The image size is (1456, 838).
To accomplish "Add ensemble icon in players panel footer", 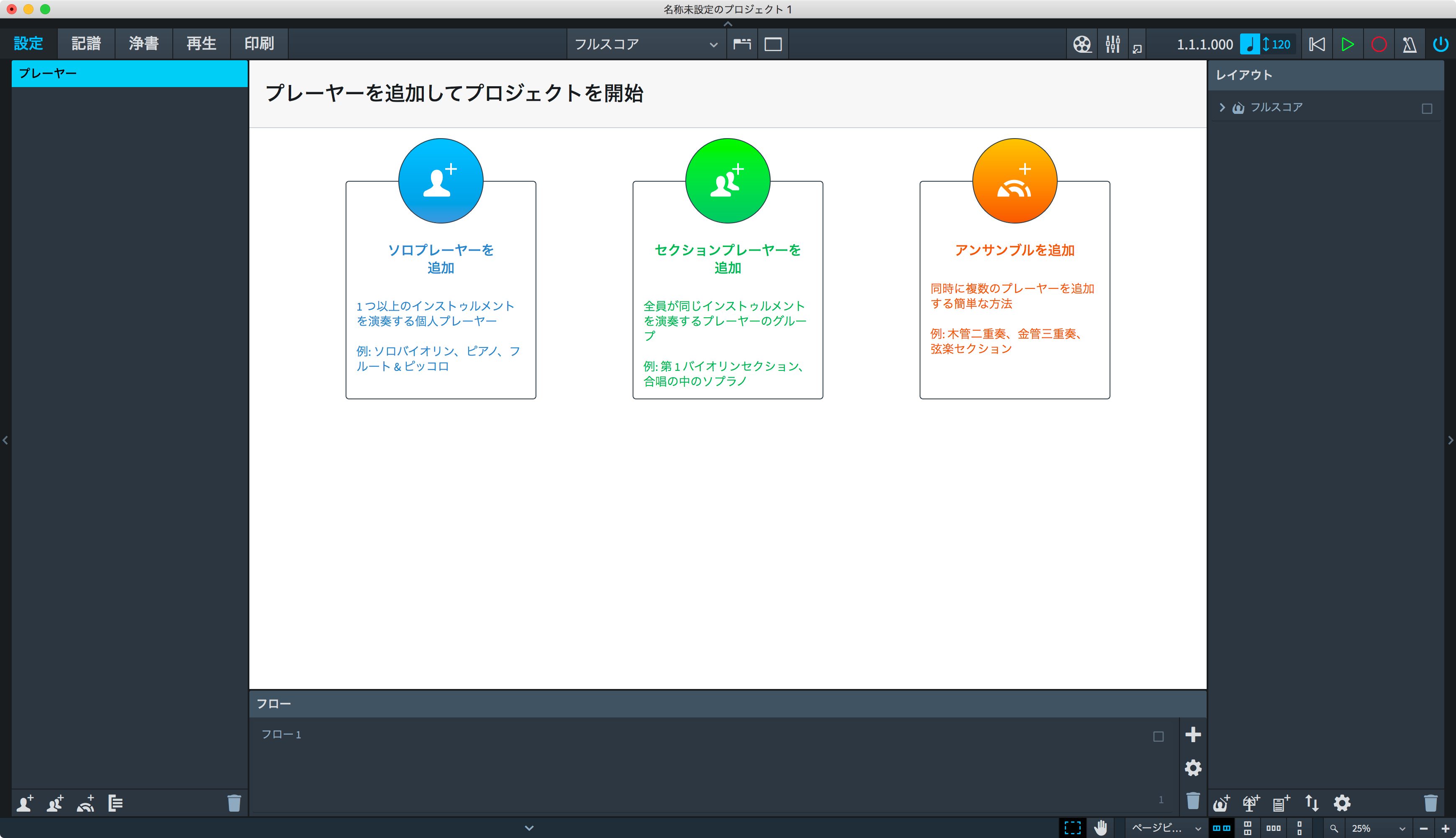I will [x=86, y=803].
